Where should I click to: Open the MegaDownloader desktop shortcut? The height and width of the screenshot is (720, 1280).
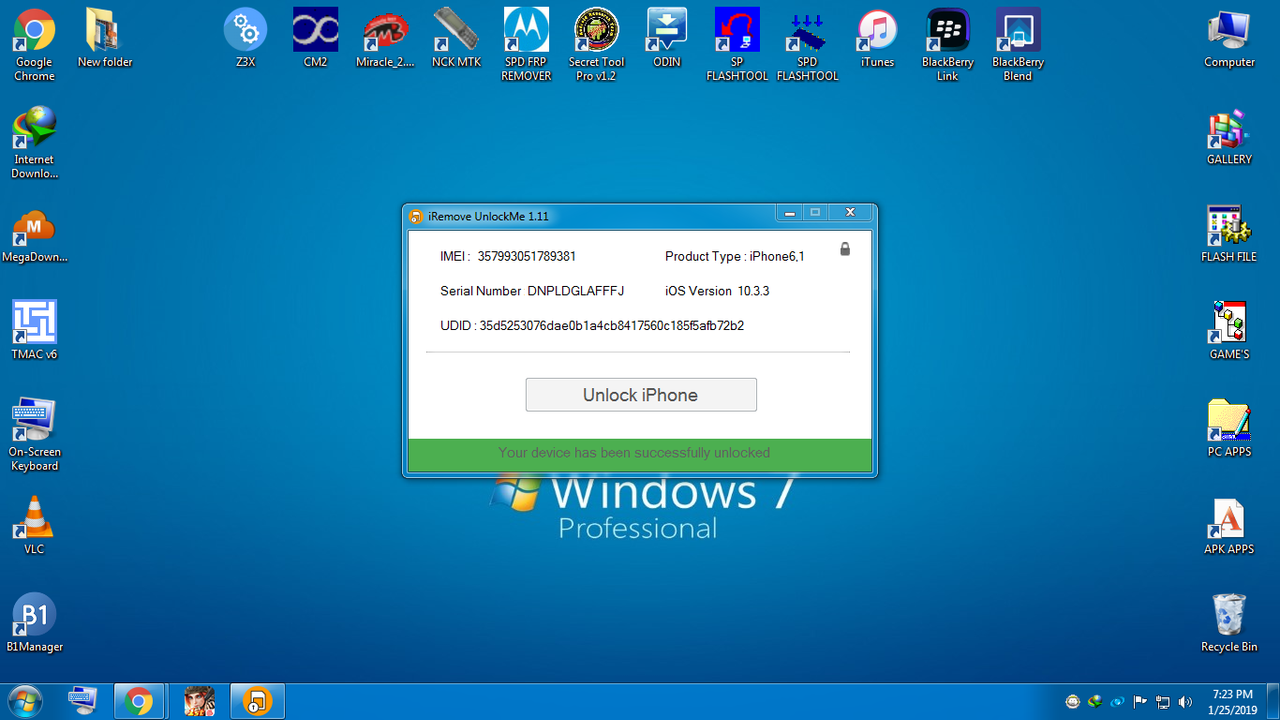(34, 235)
